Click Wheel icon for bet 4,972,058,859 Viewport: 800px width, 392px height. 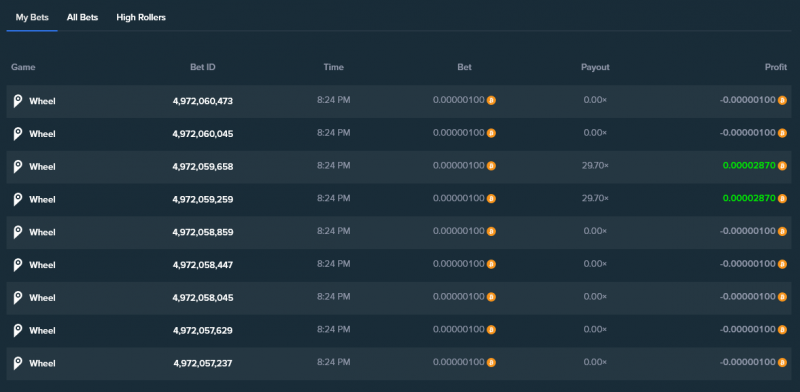pyautogui.click(x=18, y=232)
